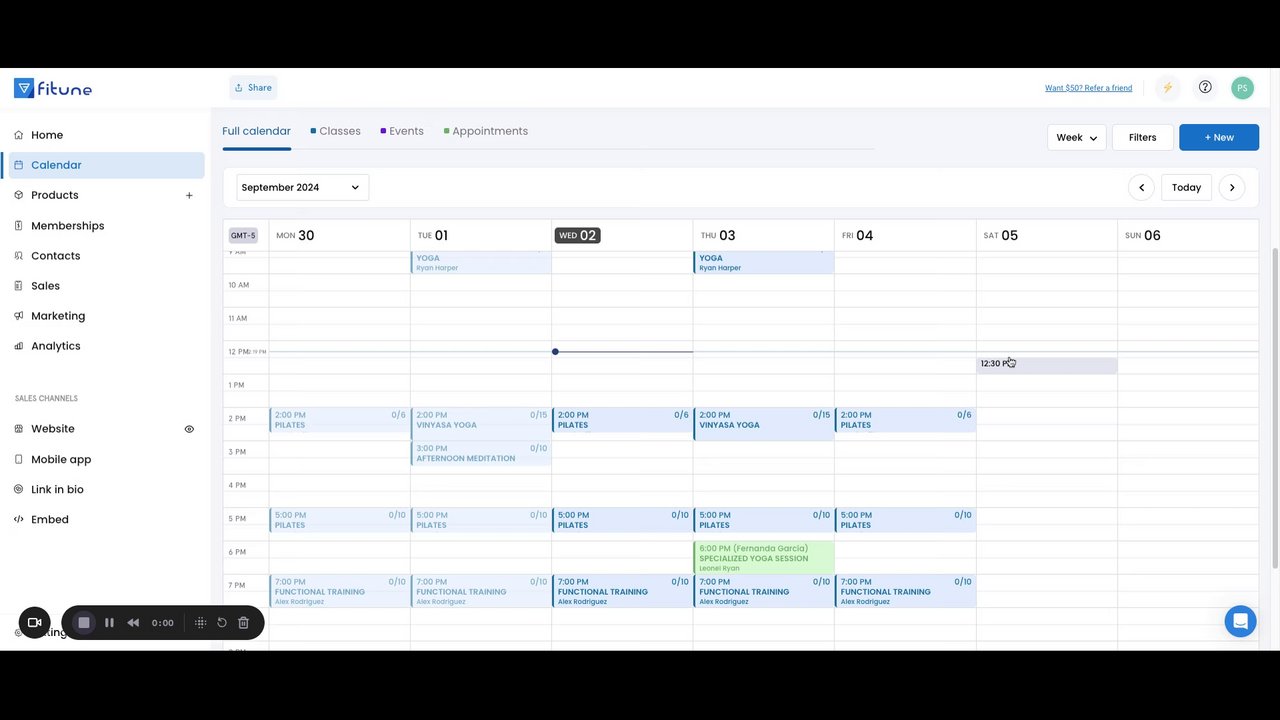Viewport: 1280px width, 720px height.
Task: Toggle Website visibility eye icon
Action: click(189, 429)
